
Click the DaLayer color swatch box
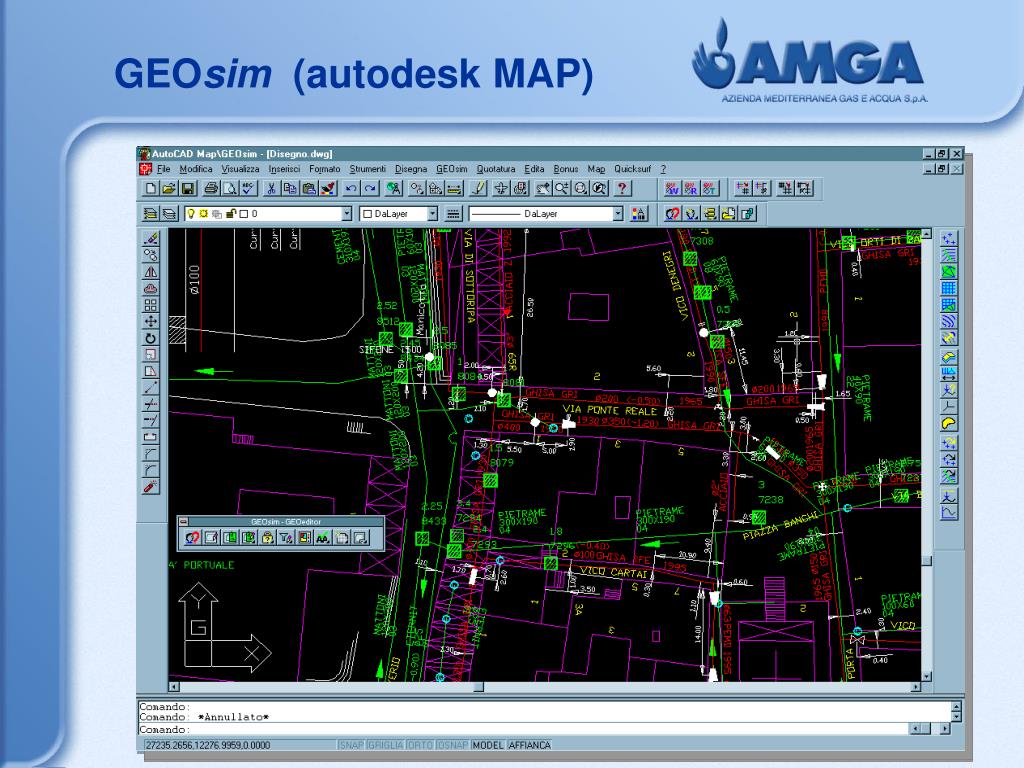click(367, 214)
